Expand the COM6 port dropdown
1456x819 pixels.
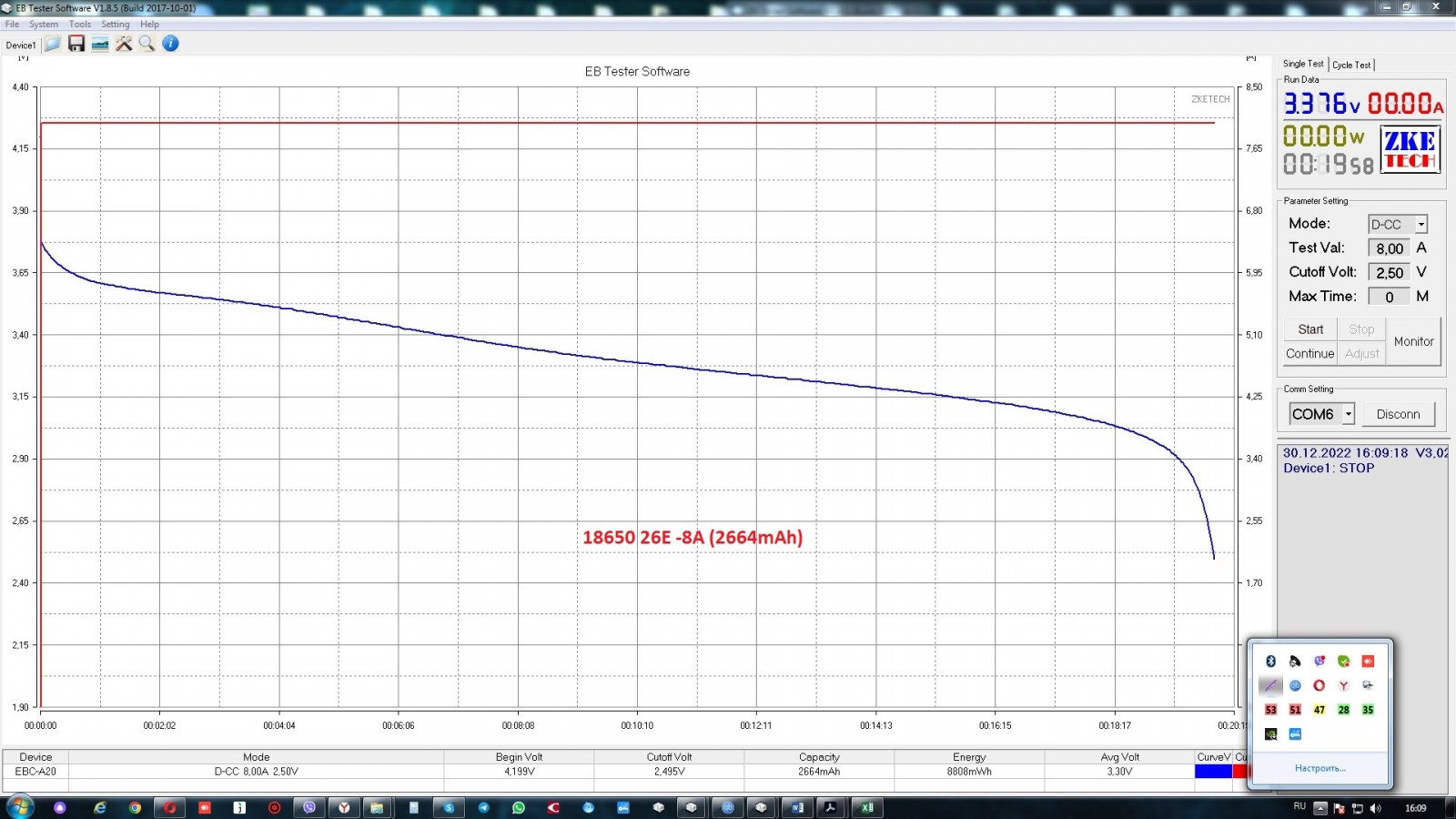tap(1348, 414)
